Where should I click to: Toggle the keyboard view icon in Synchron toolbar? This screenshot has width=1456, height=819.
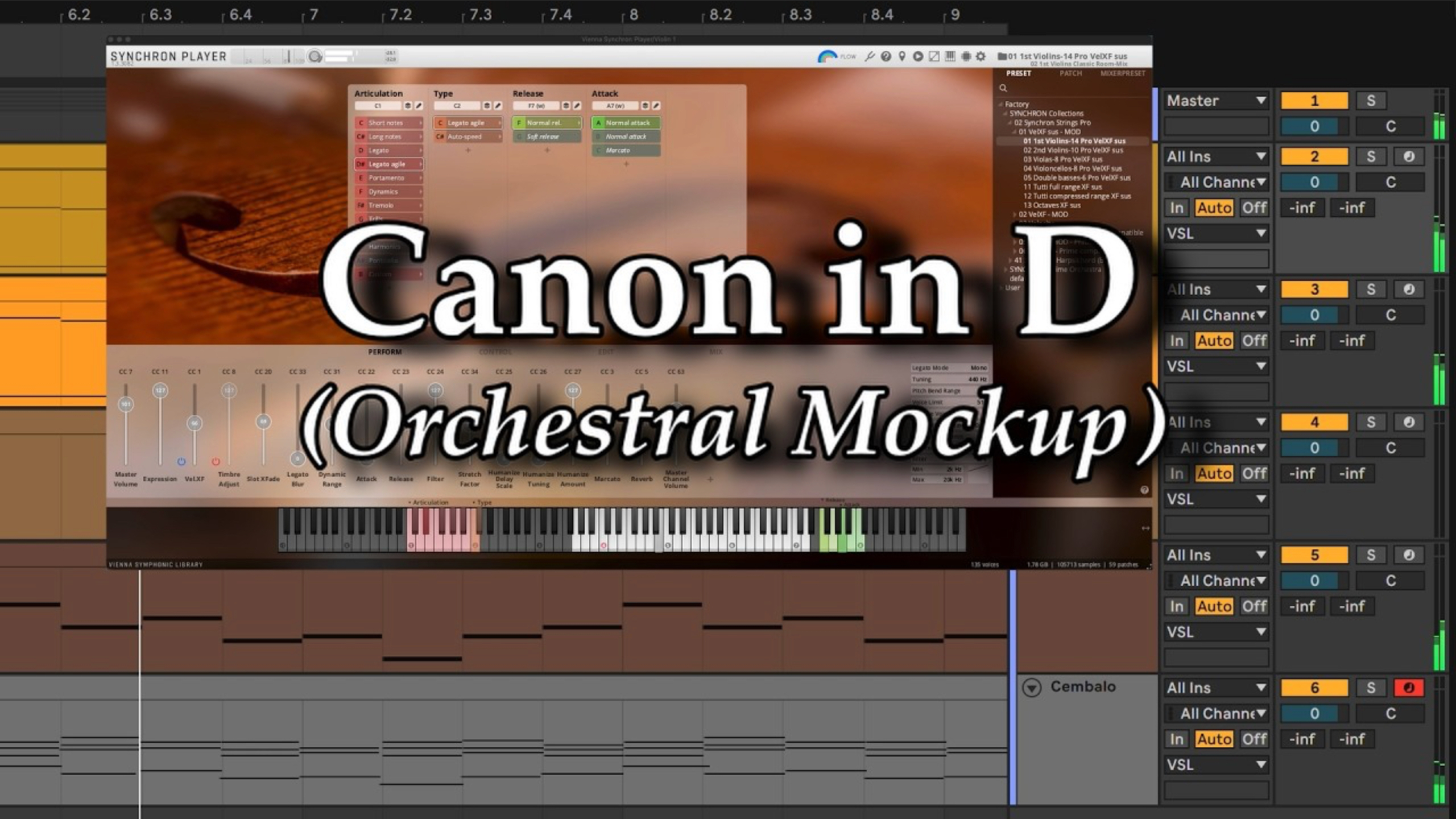coord(950,56)
